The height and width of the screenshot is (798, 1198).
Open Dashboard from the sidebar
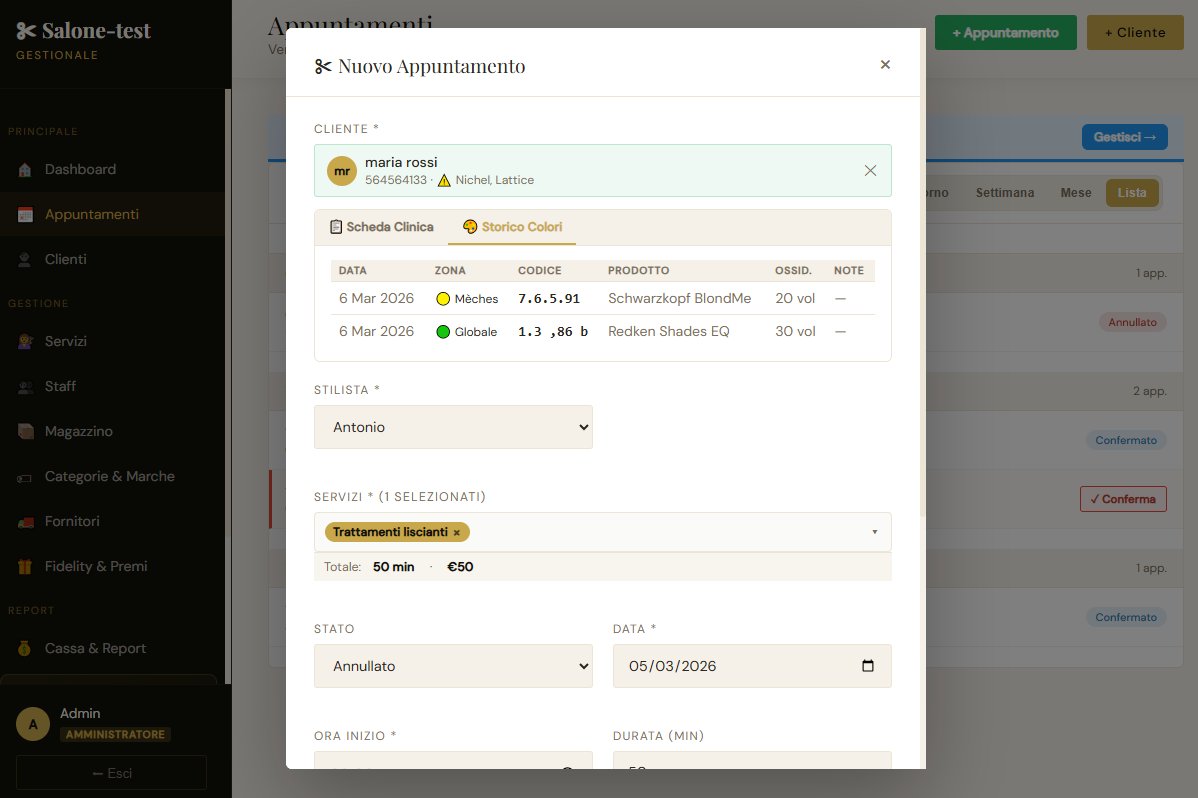(112, 170)
